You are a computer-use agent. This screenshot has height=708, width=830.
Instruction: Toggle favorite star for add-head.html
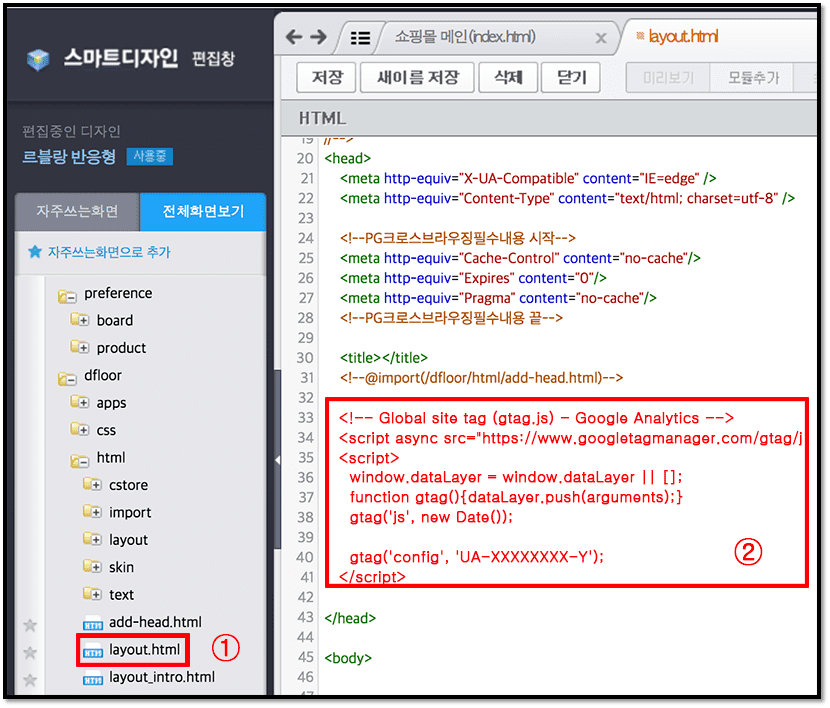(x=30, y=626)
